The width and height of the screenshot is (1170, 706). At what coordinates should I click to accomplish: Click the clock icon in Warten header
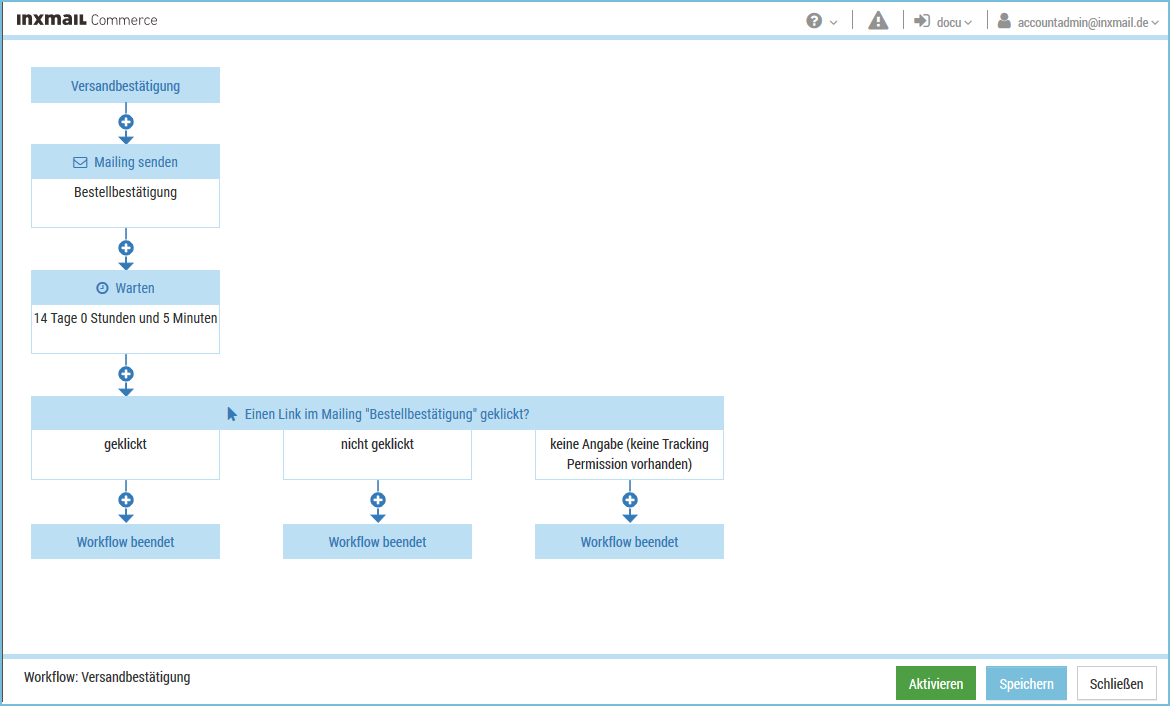pos(102,288)
